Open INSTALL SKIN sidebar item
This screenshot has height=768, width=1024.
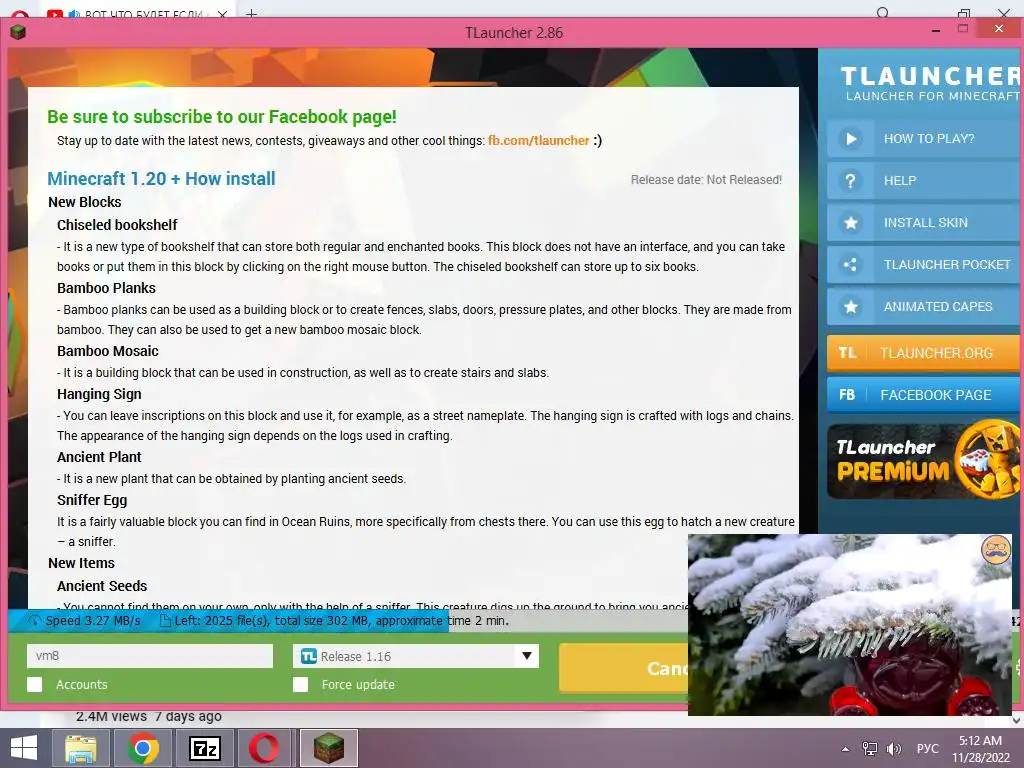coord(925,223)
